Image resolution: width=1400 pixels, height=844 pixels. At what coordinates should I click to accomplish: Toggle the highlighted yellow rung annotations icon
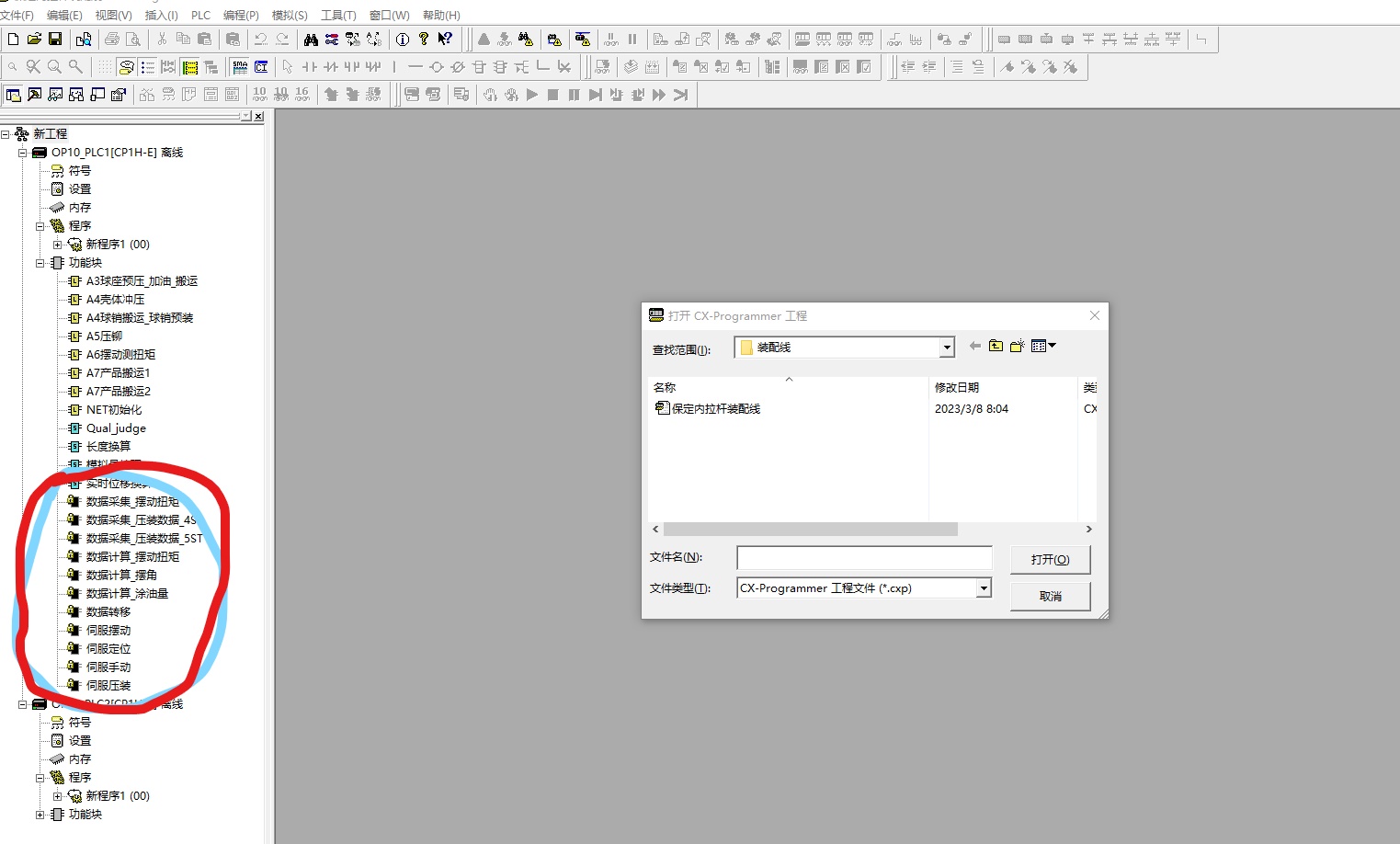click(190, 67)
